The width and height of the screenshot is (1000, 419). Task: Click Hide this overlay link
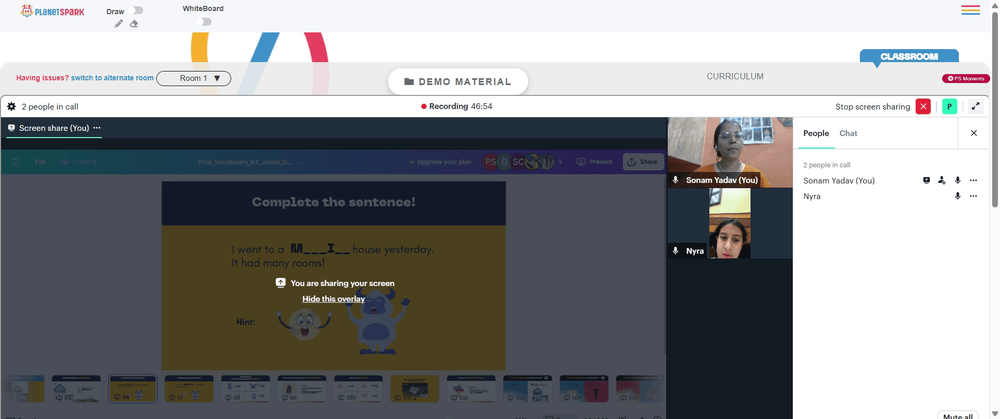click(x=334, y=298)
